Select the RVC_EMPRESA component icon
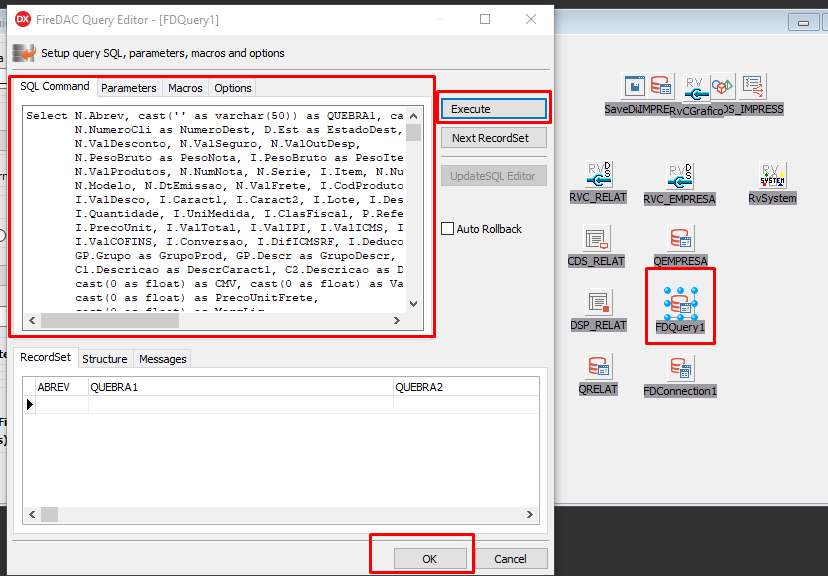Image resolution: width=828 pixels, height=576 pixels. point(680,177)
